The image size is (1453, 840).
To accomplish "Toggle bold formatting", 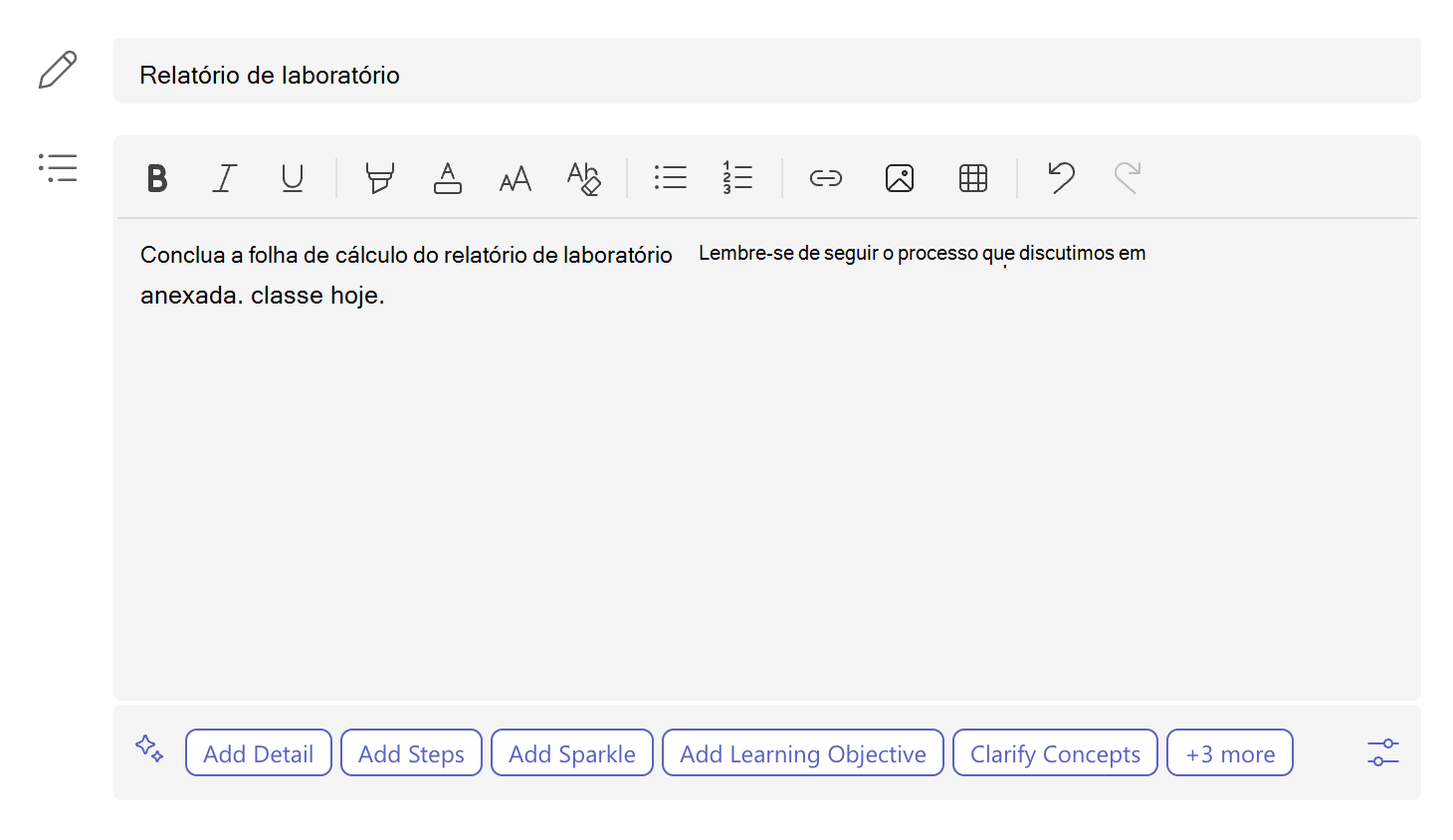I will (157, 178).
